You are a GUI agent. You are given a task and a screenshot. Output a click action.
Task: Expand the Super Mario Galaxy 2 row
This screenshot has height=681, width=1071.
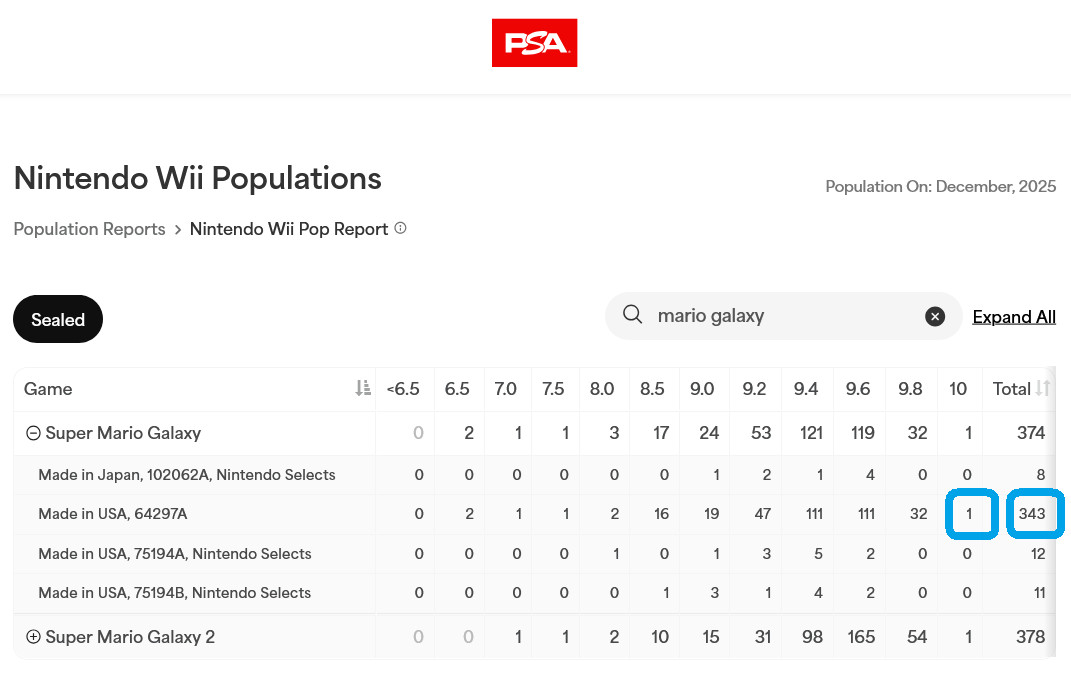coord(33,637)
